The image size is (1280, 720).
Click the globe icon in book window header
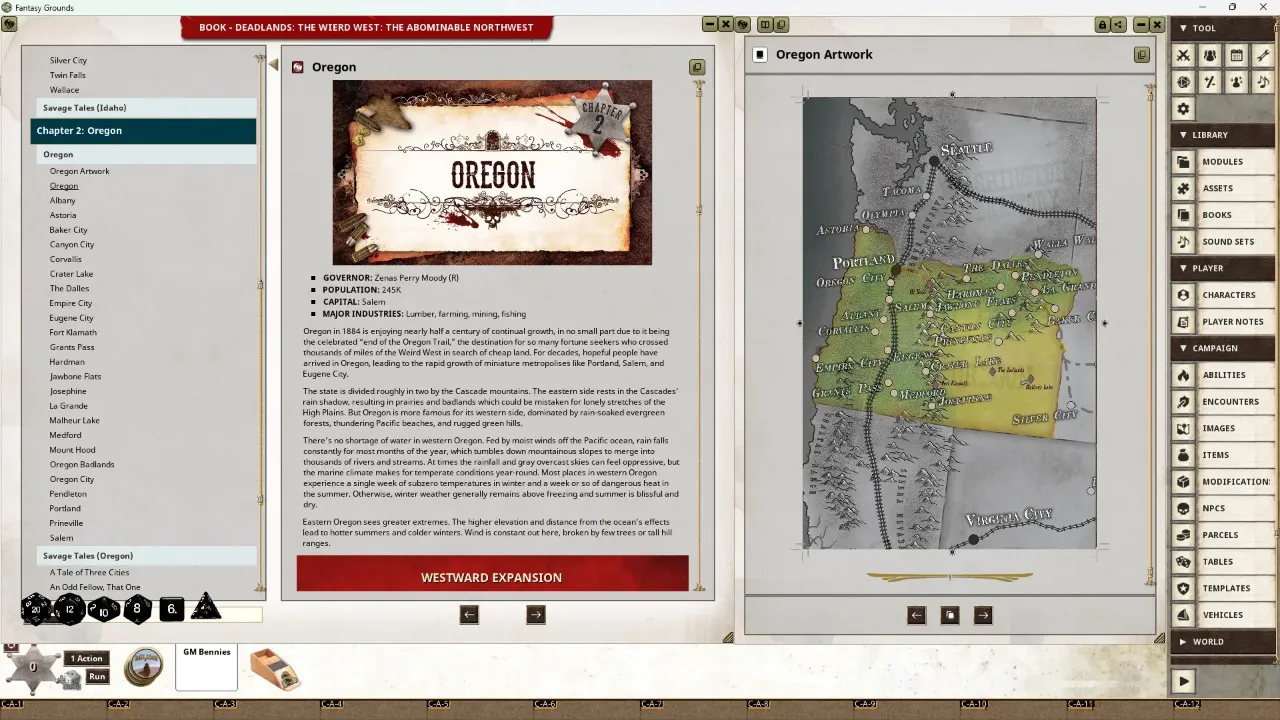(8, 24)
